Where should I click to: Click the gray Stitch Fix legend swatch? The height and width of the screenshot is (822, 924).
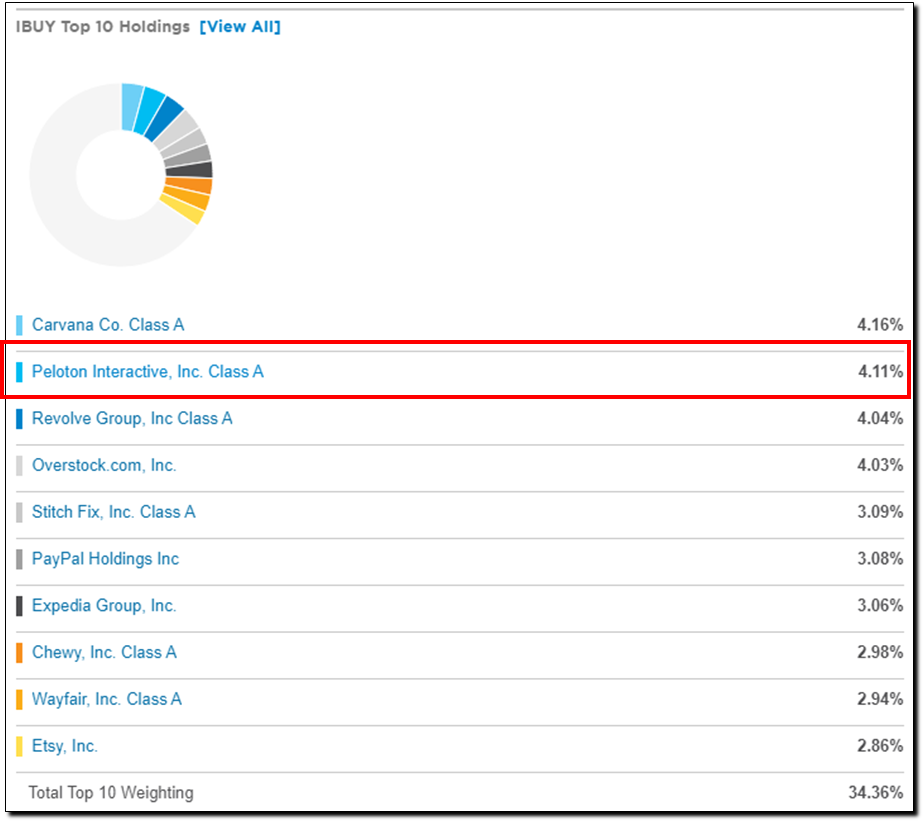[19, 512]
